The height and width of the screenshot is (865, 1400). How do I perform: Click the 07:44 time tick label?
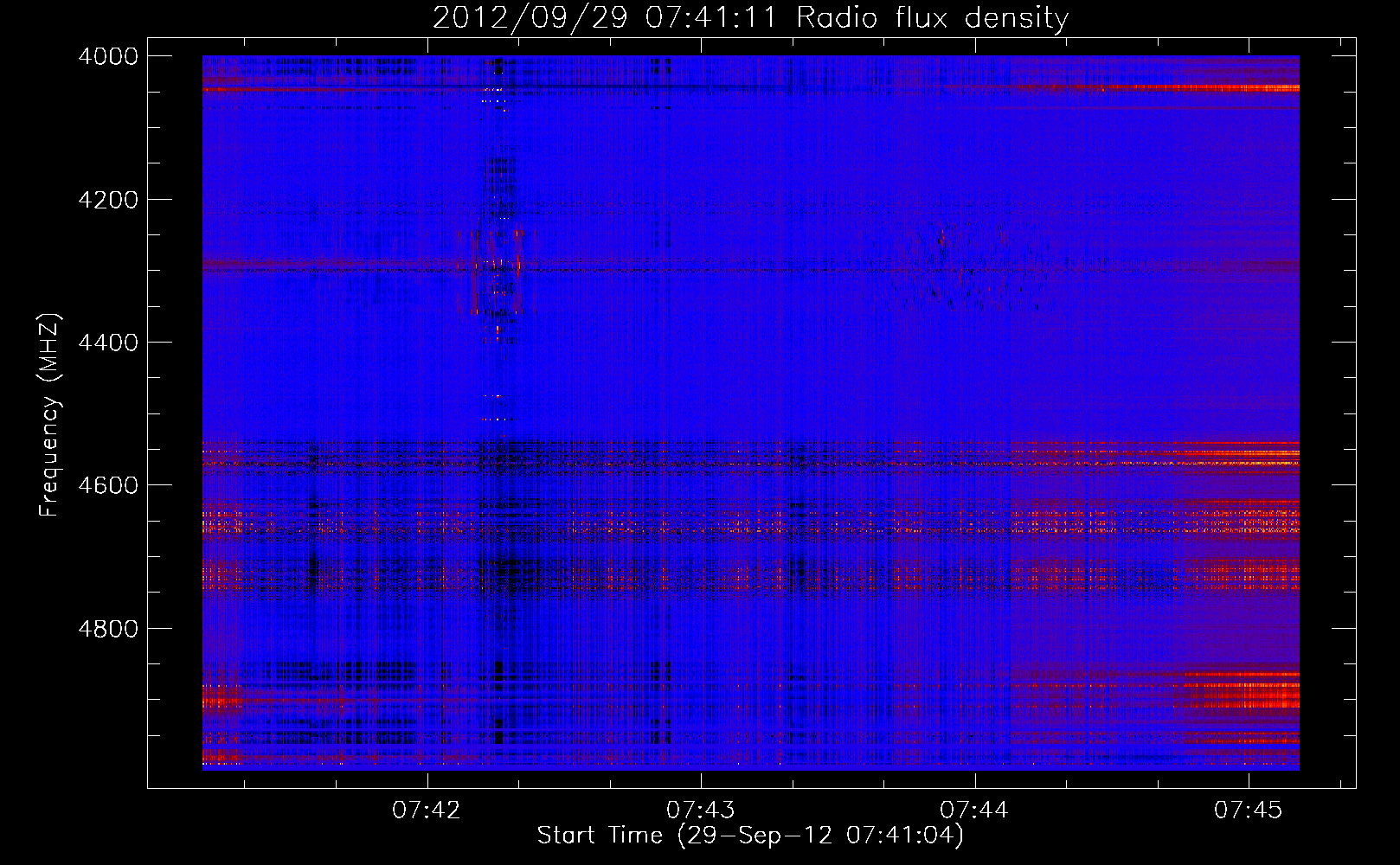point(974,810)
